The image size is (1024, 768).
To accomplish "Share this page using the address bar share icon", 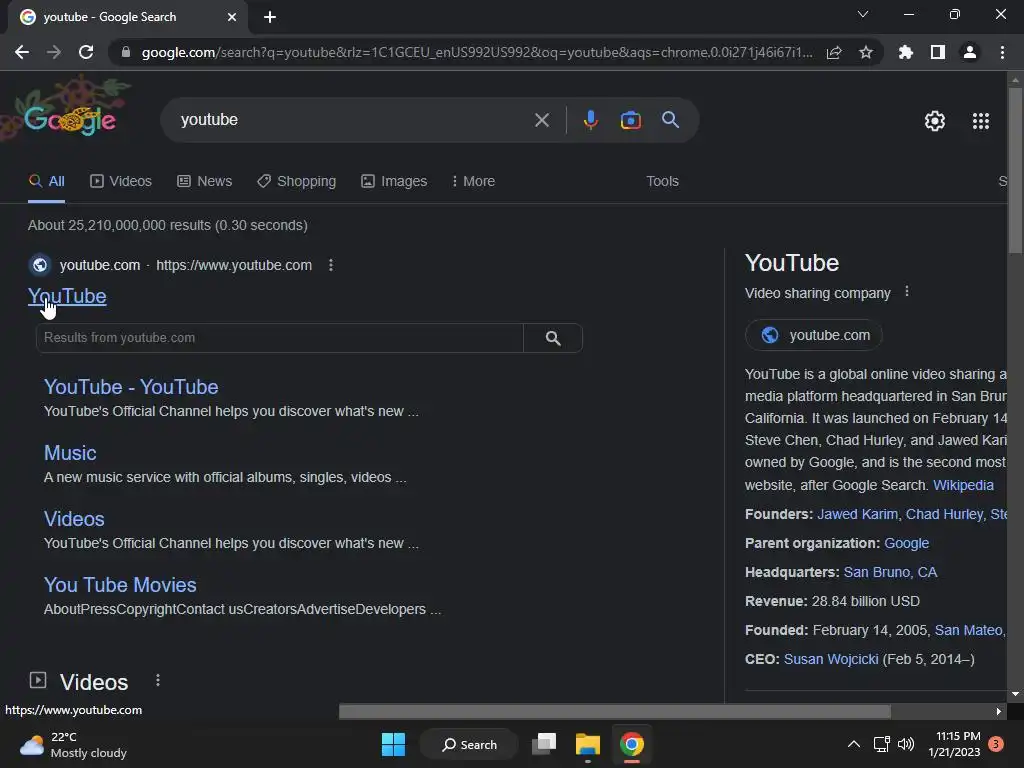I will coord(834,52).
